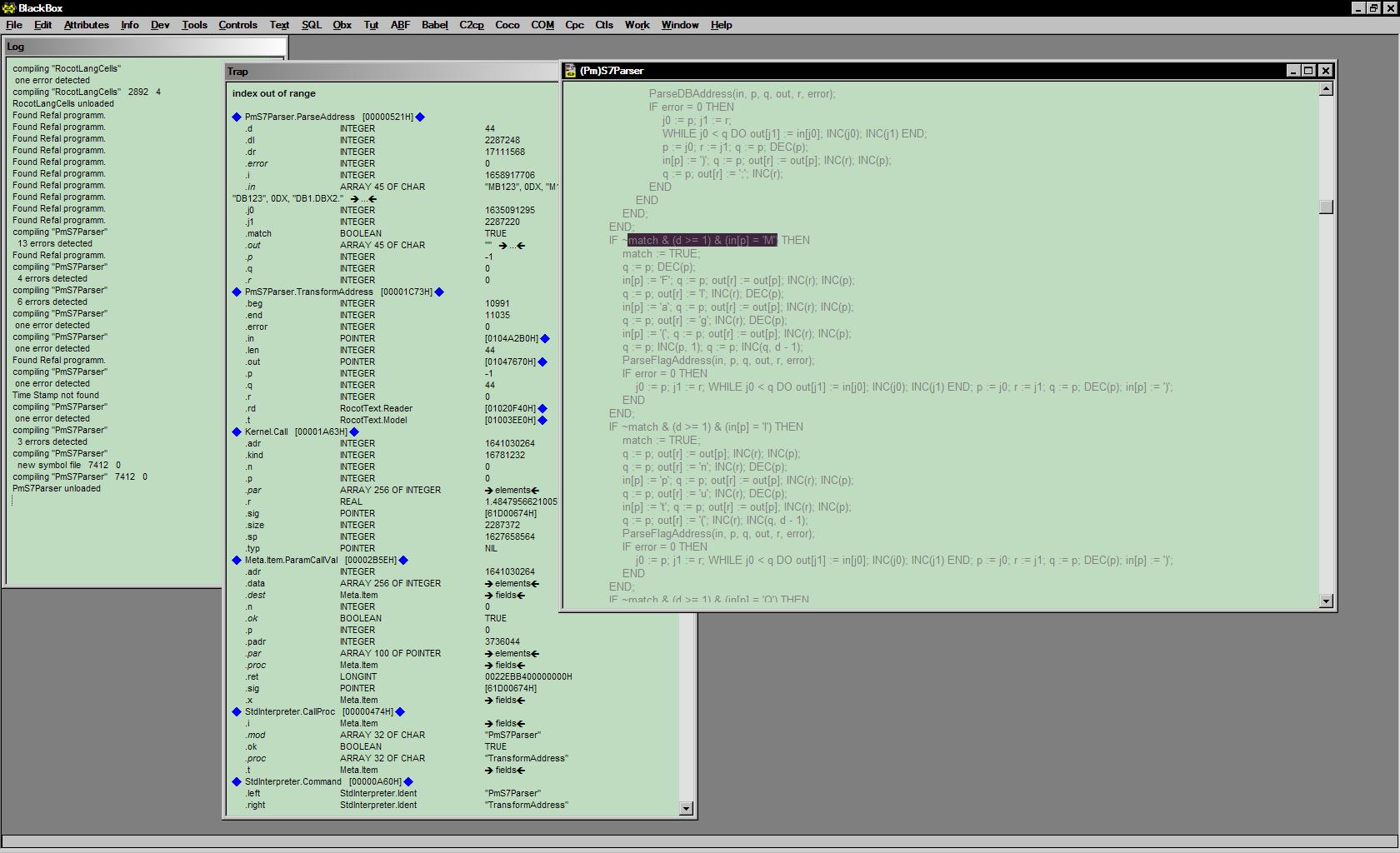Click the diamond left of Kernel.Call
1400x853 pixels.
pos(237,432)
